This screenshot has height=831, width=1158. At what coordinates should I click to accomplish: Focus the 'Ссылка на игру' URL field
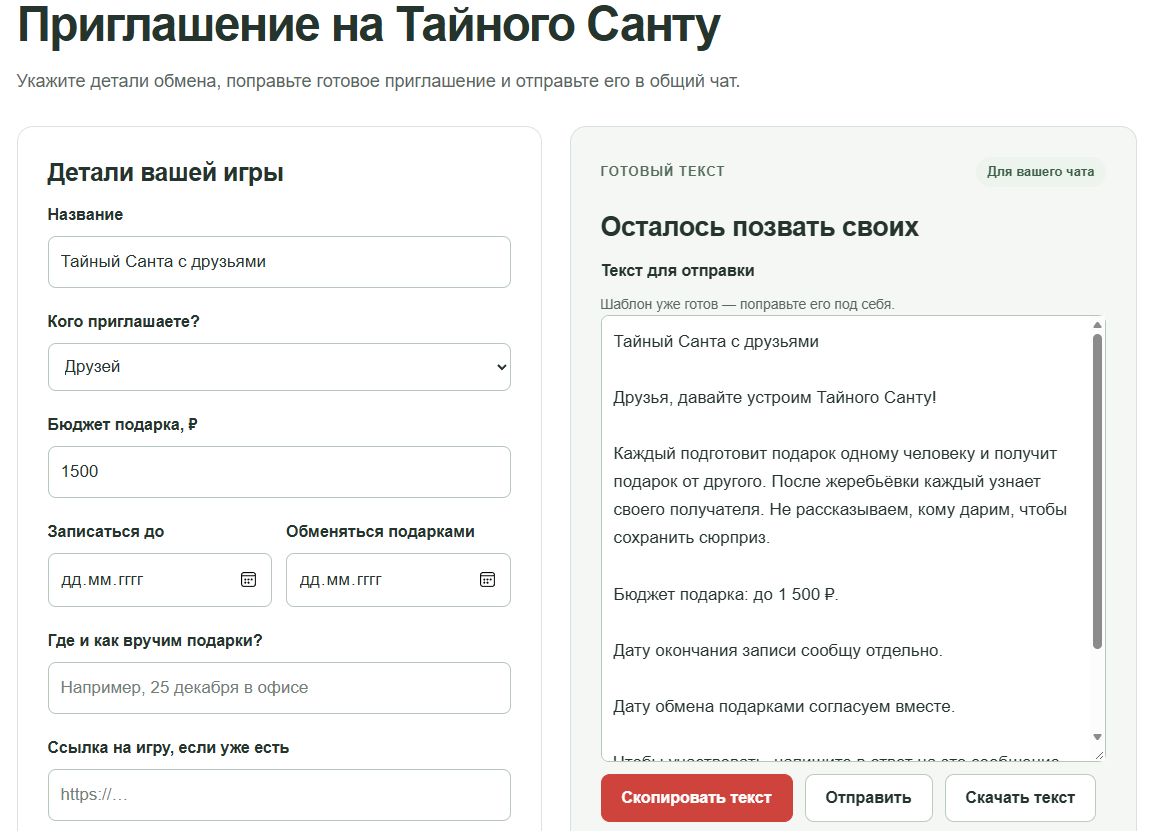click(x=279, y=795)
